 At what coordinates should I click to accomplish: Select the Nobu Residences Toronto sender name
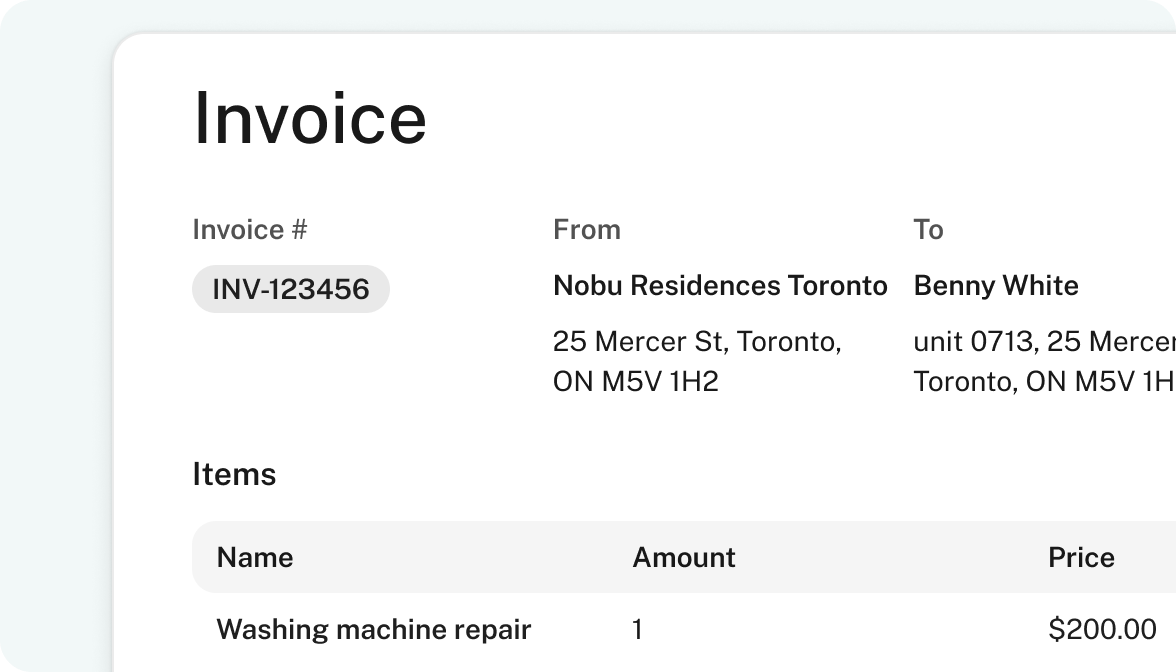point(720,286)
